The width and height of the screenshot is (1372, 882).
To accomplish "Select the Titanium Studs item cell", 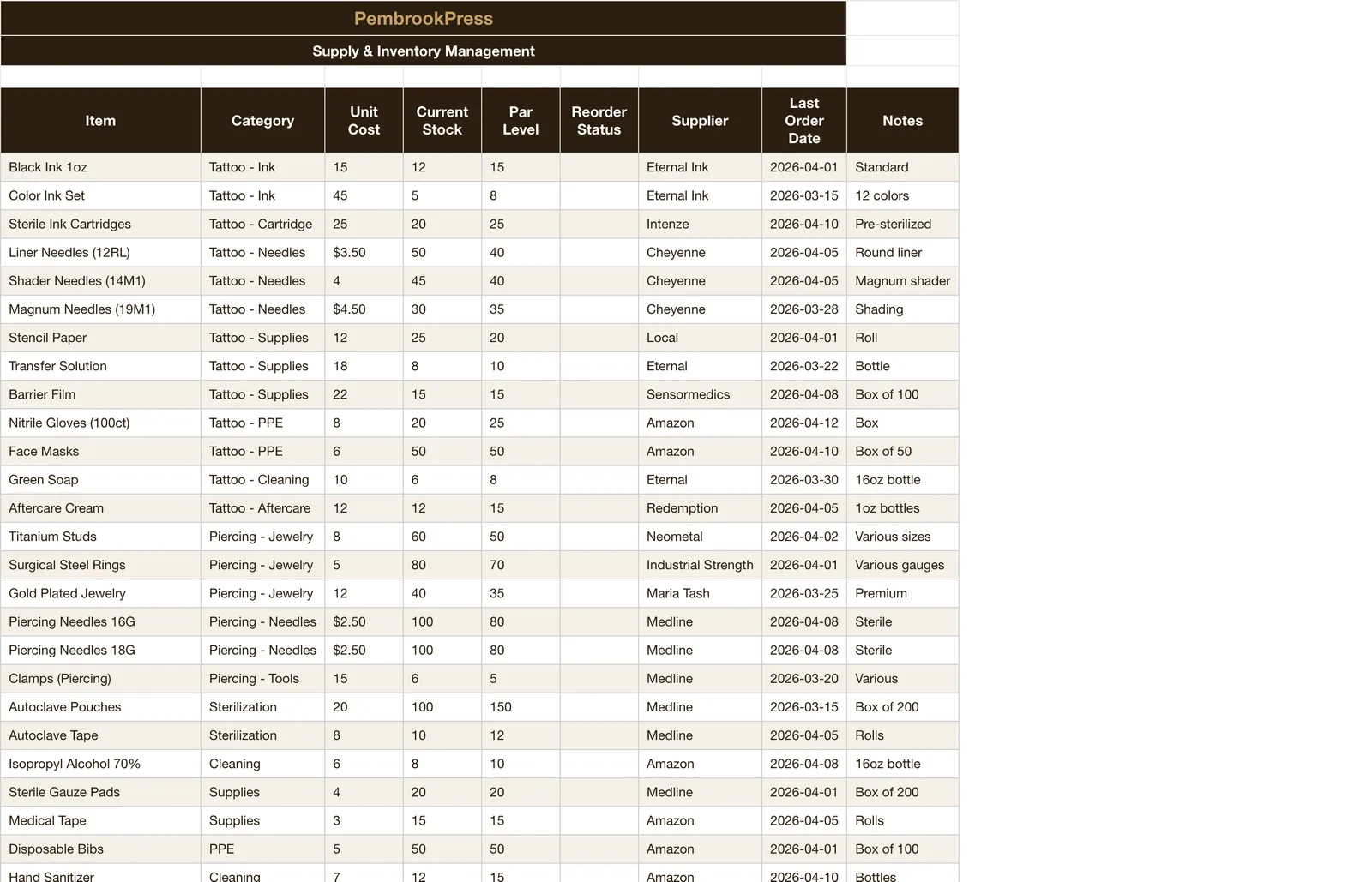I will point(100,537).
